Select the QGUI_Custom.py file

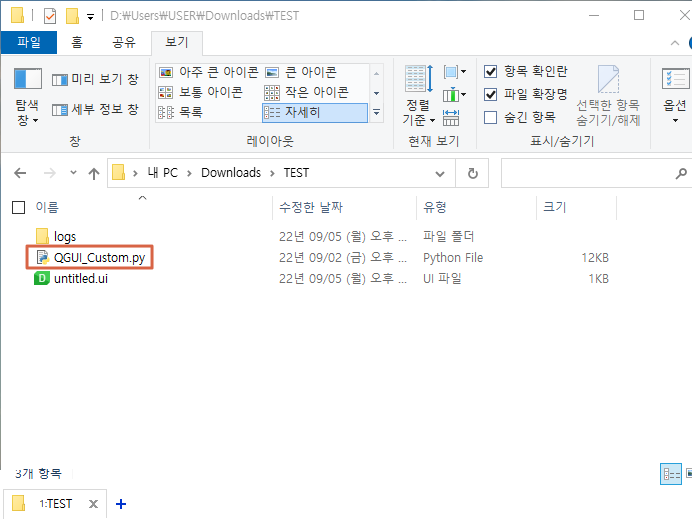(99, 257)
